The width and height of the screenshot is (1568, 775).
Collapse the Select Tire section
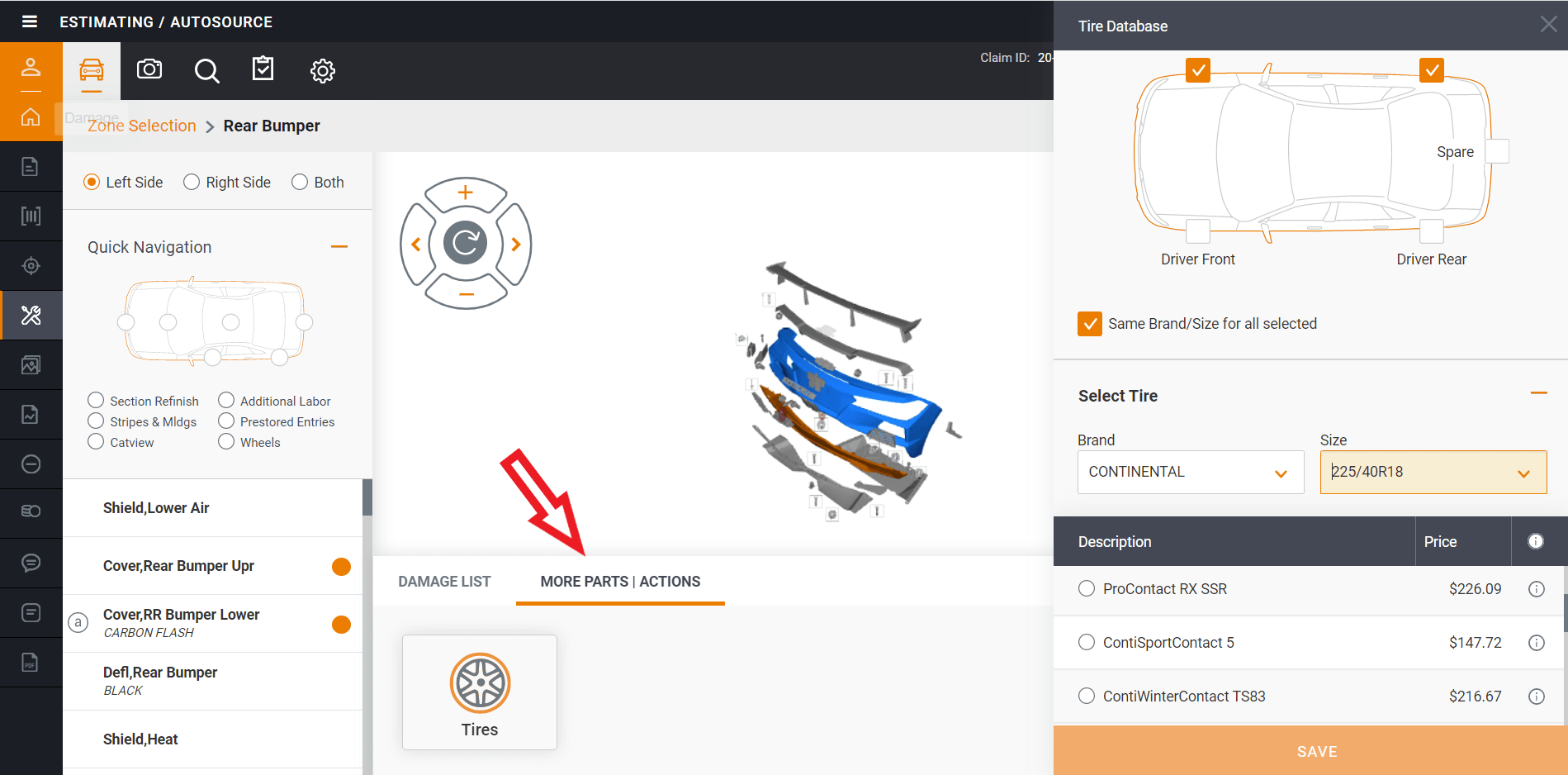coord(1537,392)
